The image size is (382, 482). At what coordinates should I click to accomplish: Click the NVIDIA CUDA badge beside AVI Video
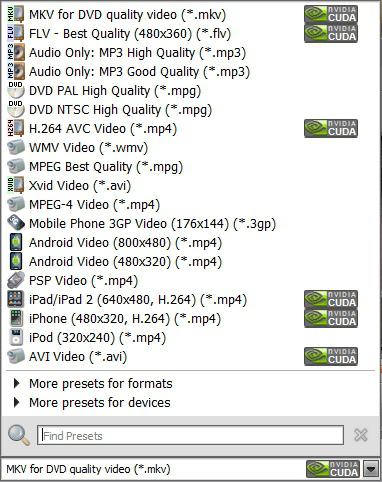pyautogui.click(x=331, y=356)
